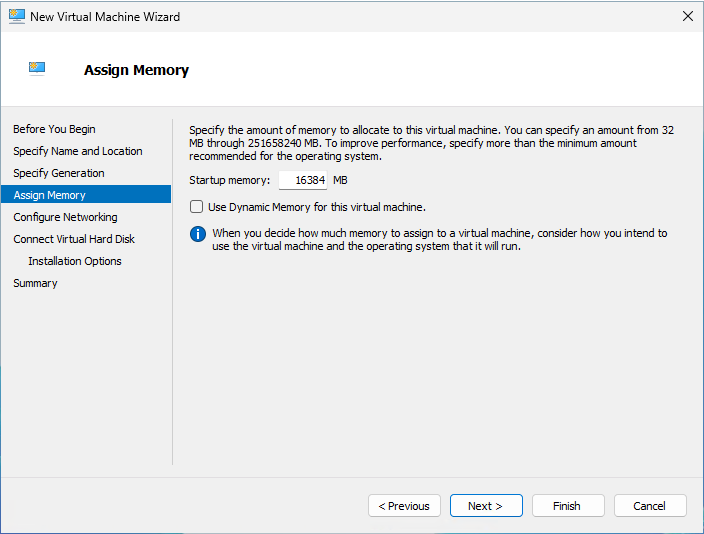This screenshot has width=704, height=534.
Task: Go to the Summary page
Action: (x=35, y=283)
